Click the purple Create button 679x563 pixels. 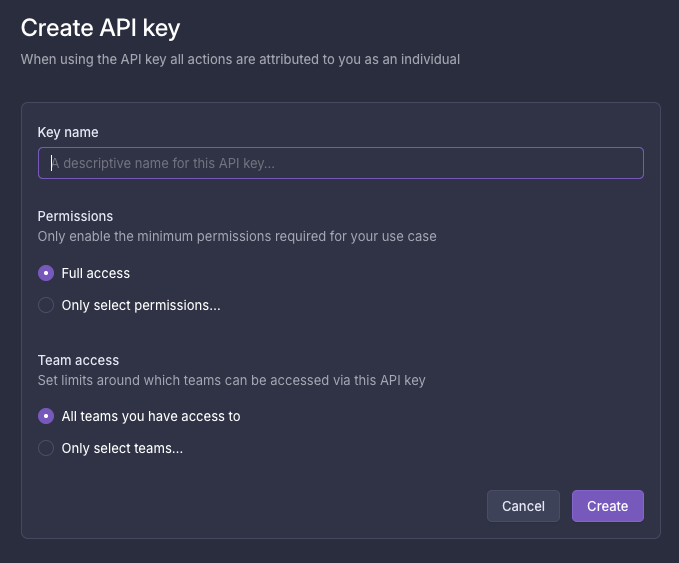tap(607, 506)
